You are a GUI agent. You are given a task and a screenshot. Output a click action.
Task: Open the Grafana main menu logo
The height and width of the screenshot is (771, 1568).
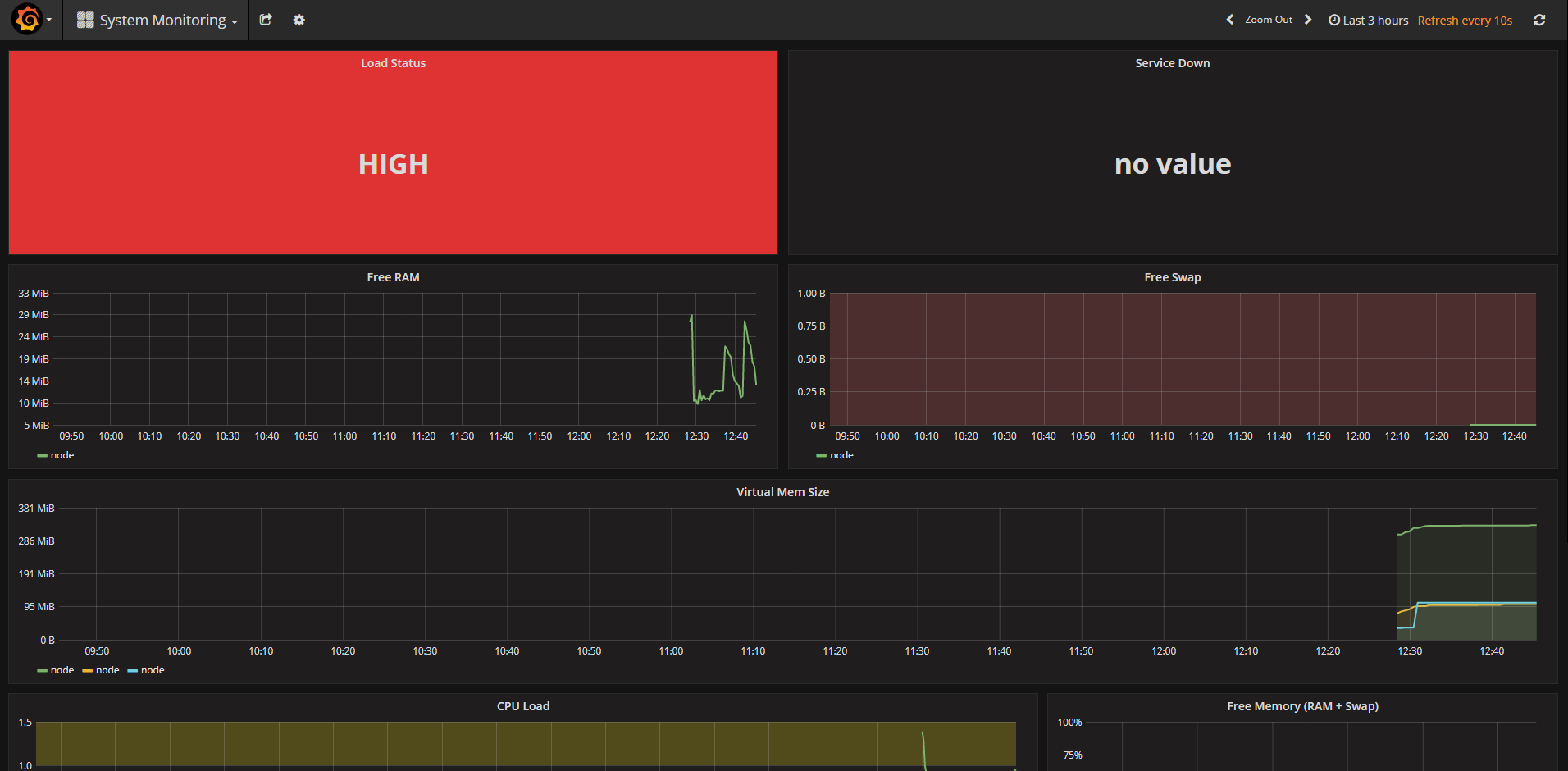coord(27,19)
